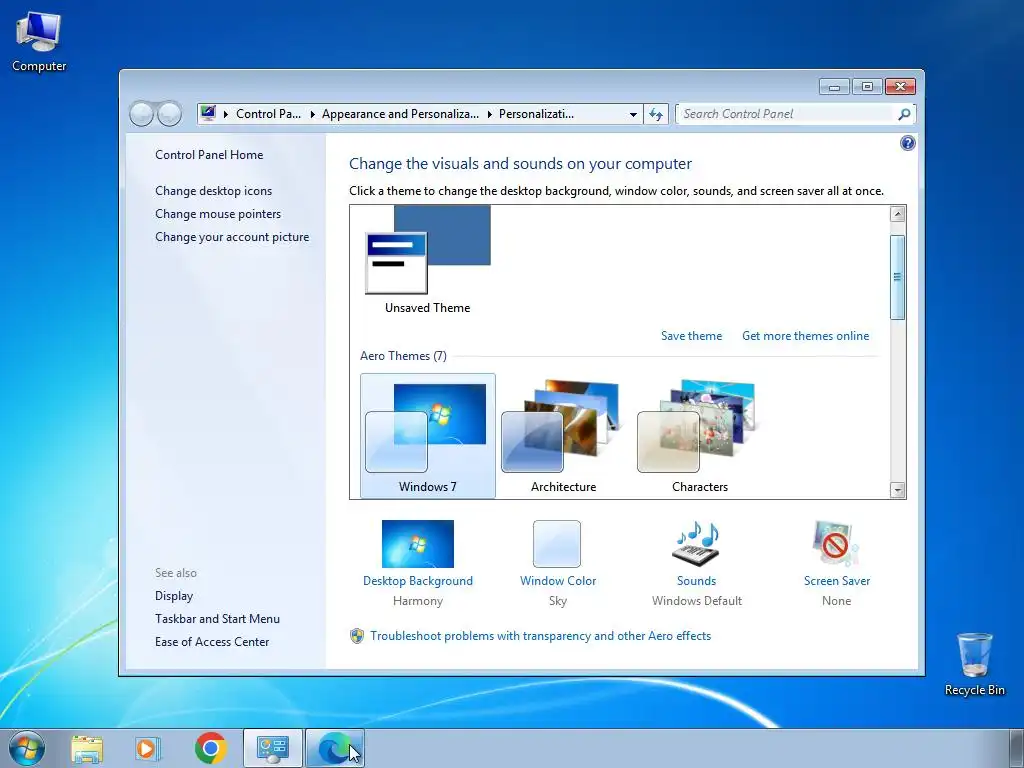Open the Recycle Bin on desktop

click(x=974, y=664)
